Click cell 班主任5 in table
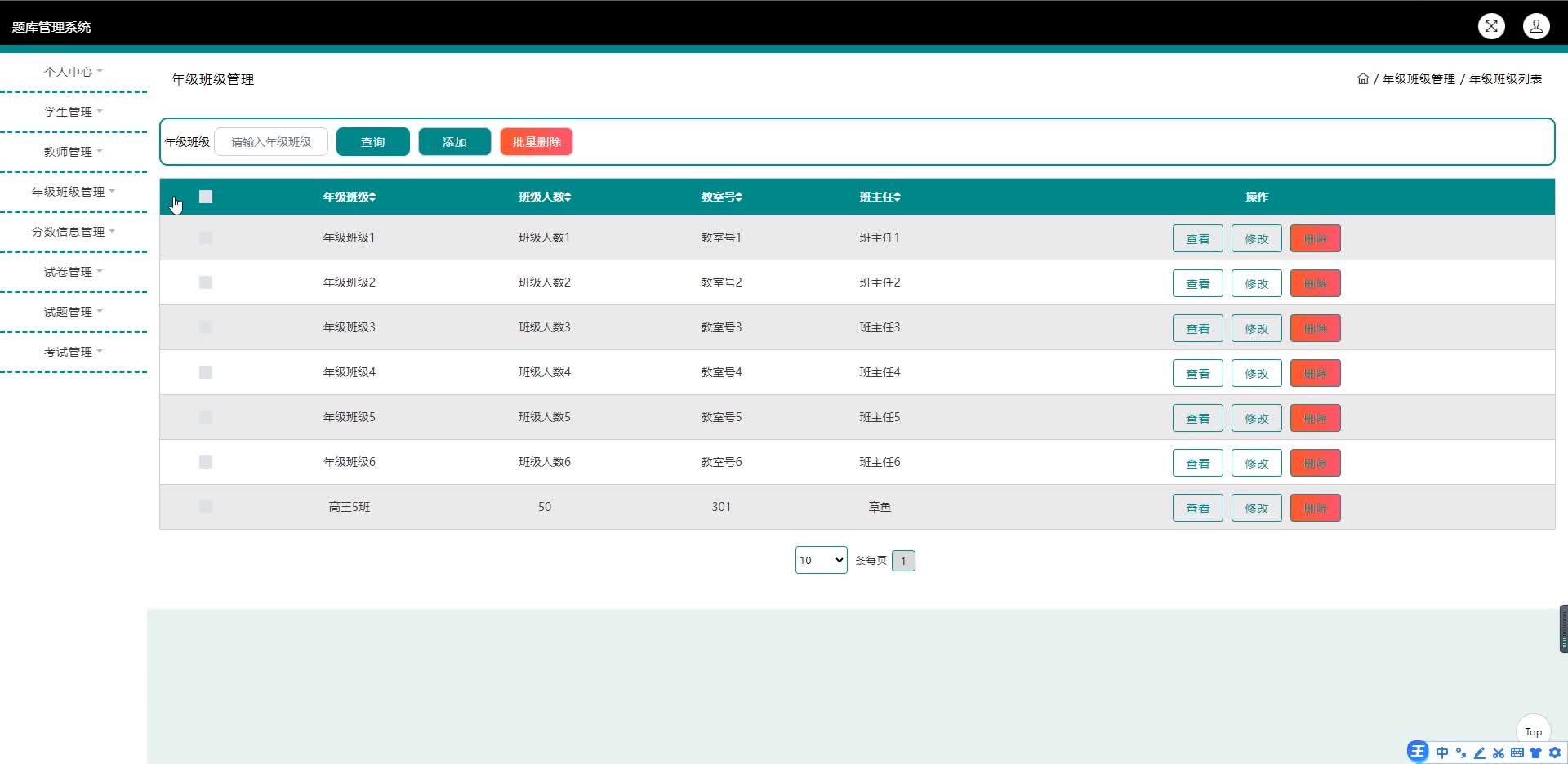 [x=880, y=417]
